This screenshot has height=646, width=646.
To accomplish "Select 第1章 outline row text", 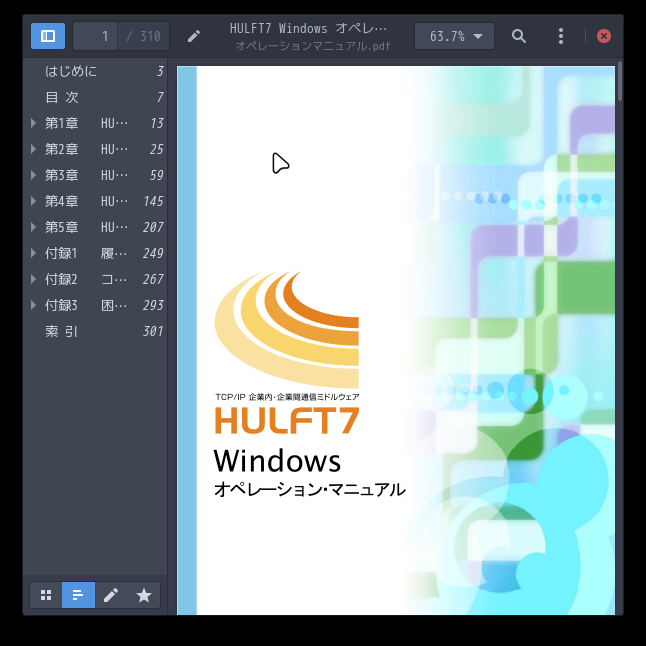I will [86, 123].
